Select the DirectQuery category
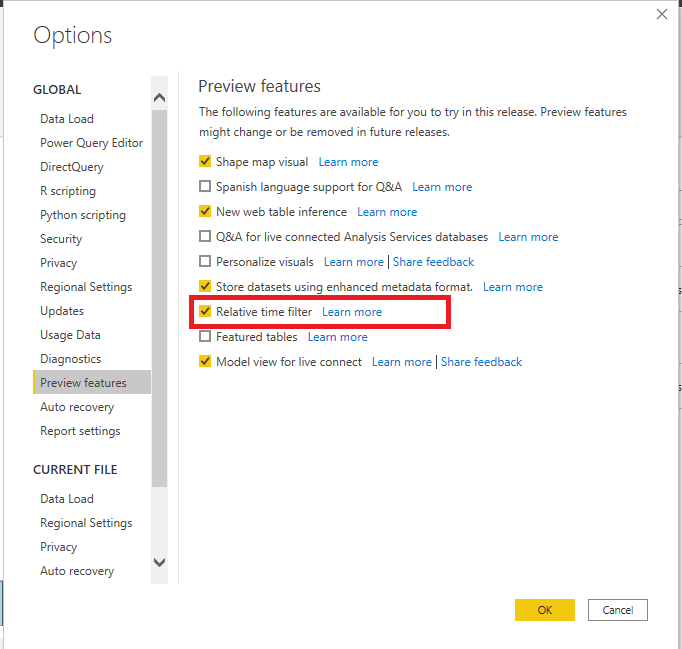The image size is (682, 649). pyautogui.click(x=72, y=167)
